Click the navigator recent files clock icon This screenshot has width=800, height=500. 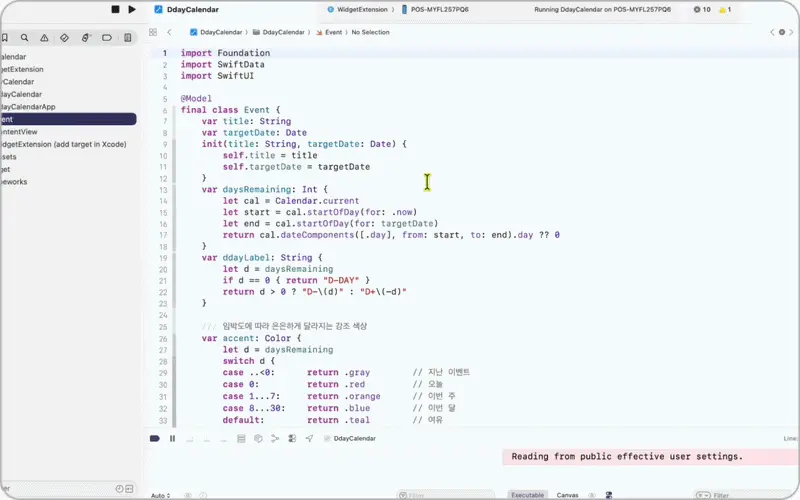click(119, 489)
